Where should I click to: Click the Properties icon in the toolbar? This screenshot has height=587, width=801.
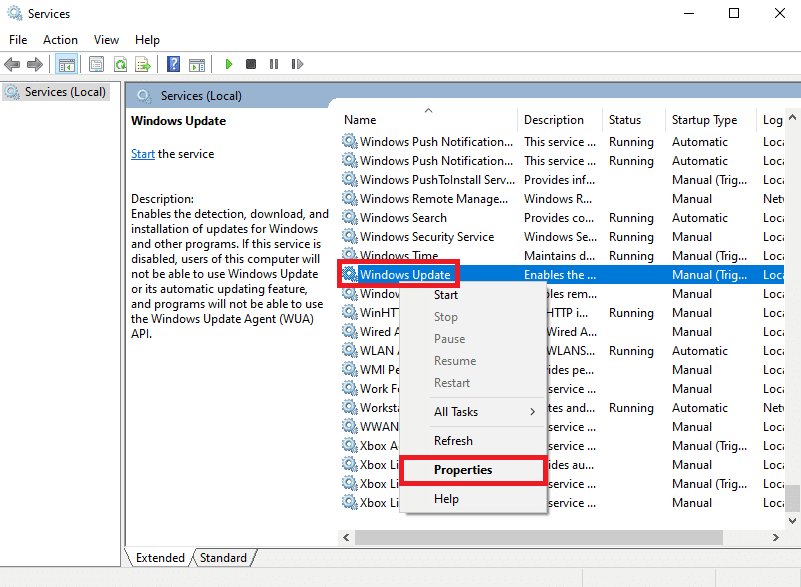pyautogui.click(x=96, y=64)
